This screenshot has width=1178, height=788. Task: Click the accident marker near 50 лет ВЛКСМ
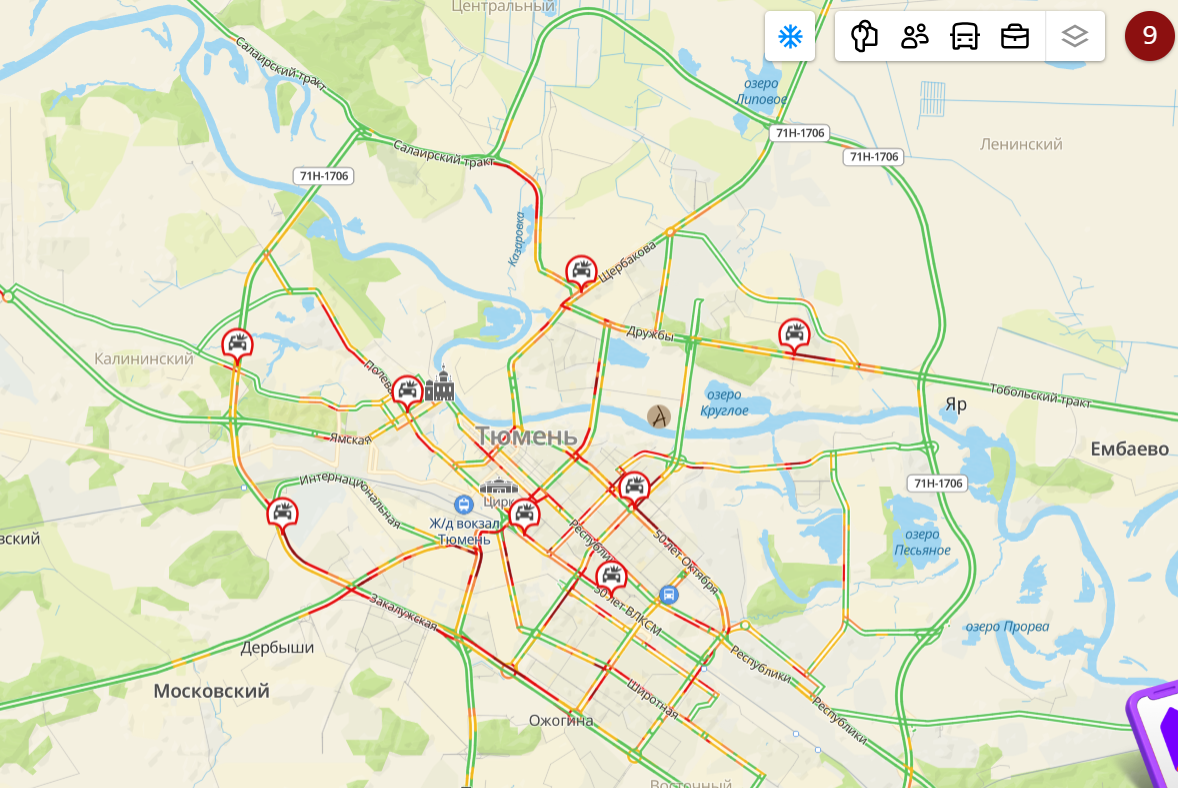(x=611, y=578)
